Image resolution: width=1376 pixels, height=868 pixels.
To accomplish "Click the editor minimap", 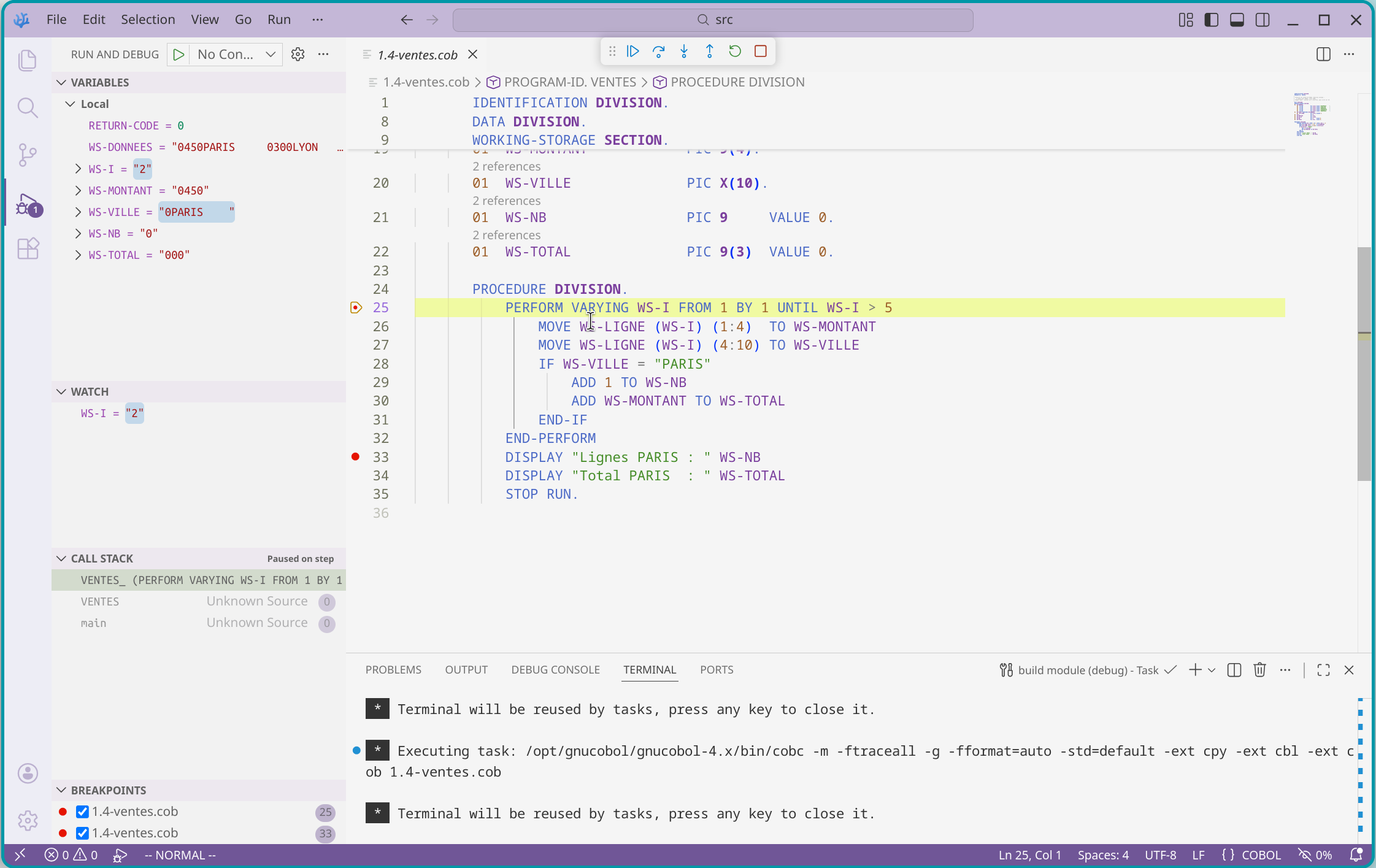I will point(1312,114).
